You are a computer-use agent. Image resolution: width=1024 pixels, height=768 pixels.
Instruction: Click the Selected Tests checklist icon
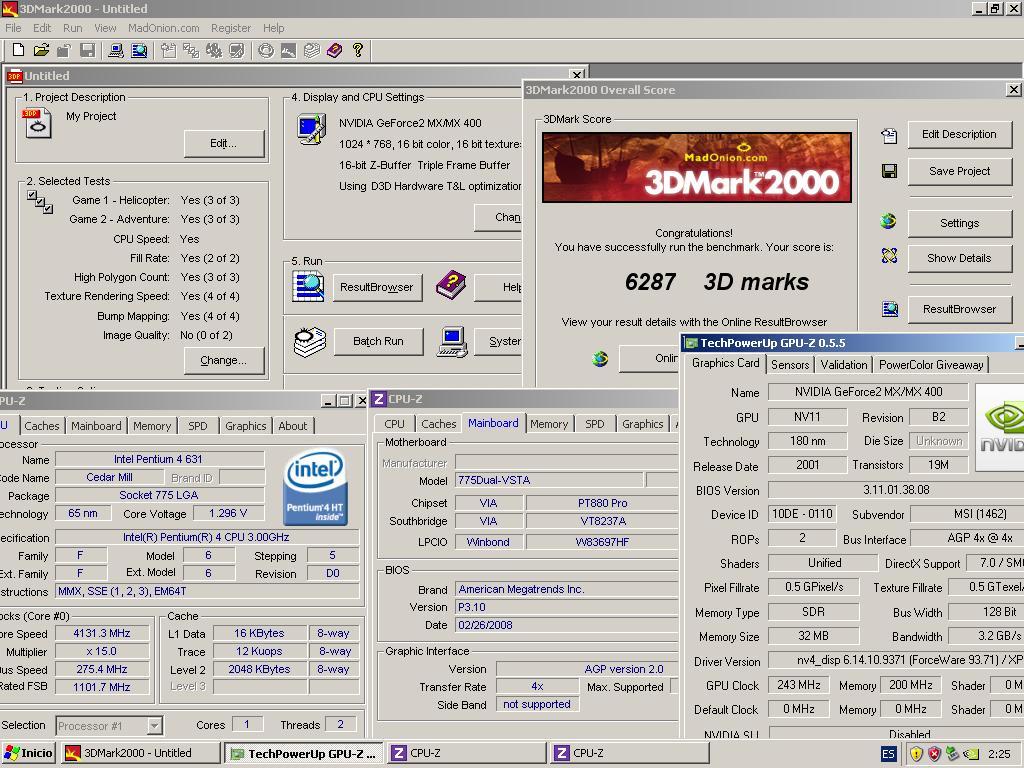click(x=40, y=202)
